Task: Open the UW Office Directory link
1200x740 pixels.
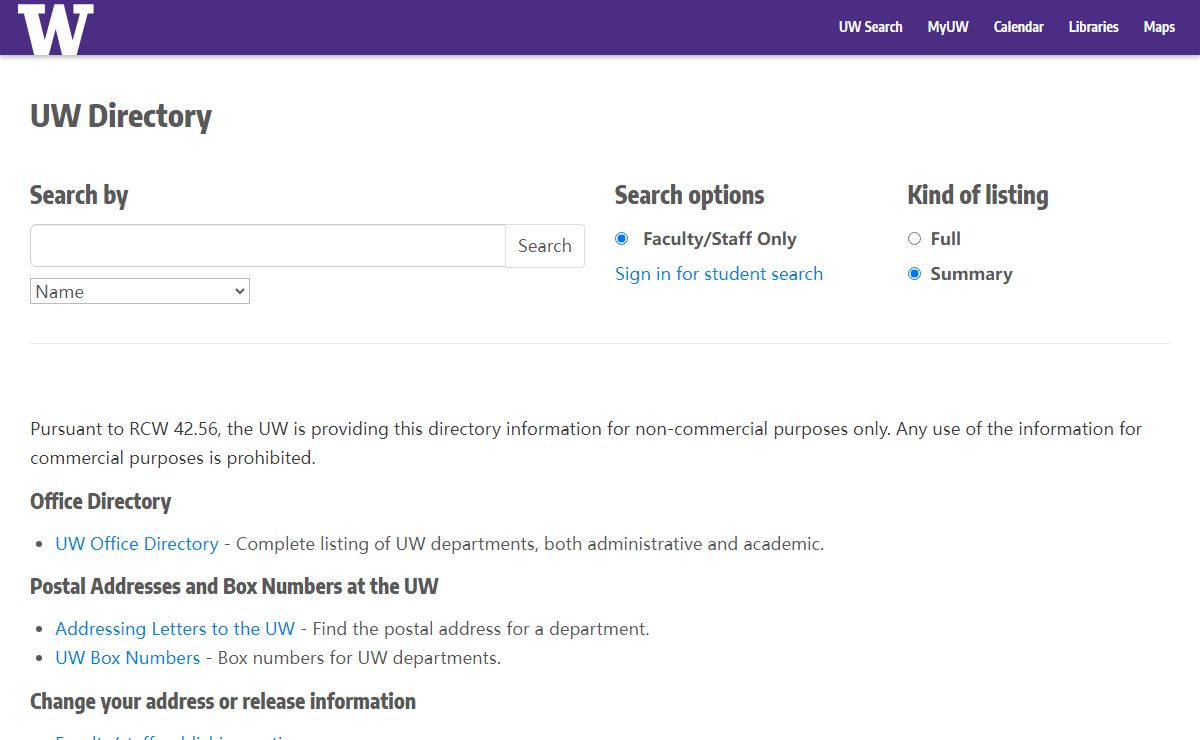Action: 137,544
